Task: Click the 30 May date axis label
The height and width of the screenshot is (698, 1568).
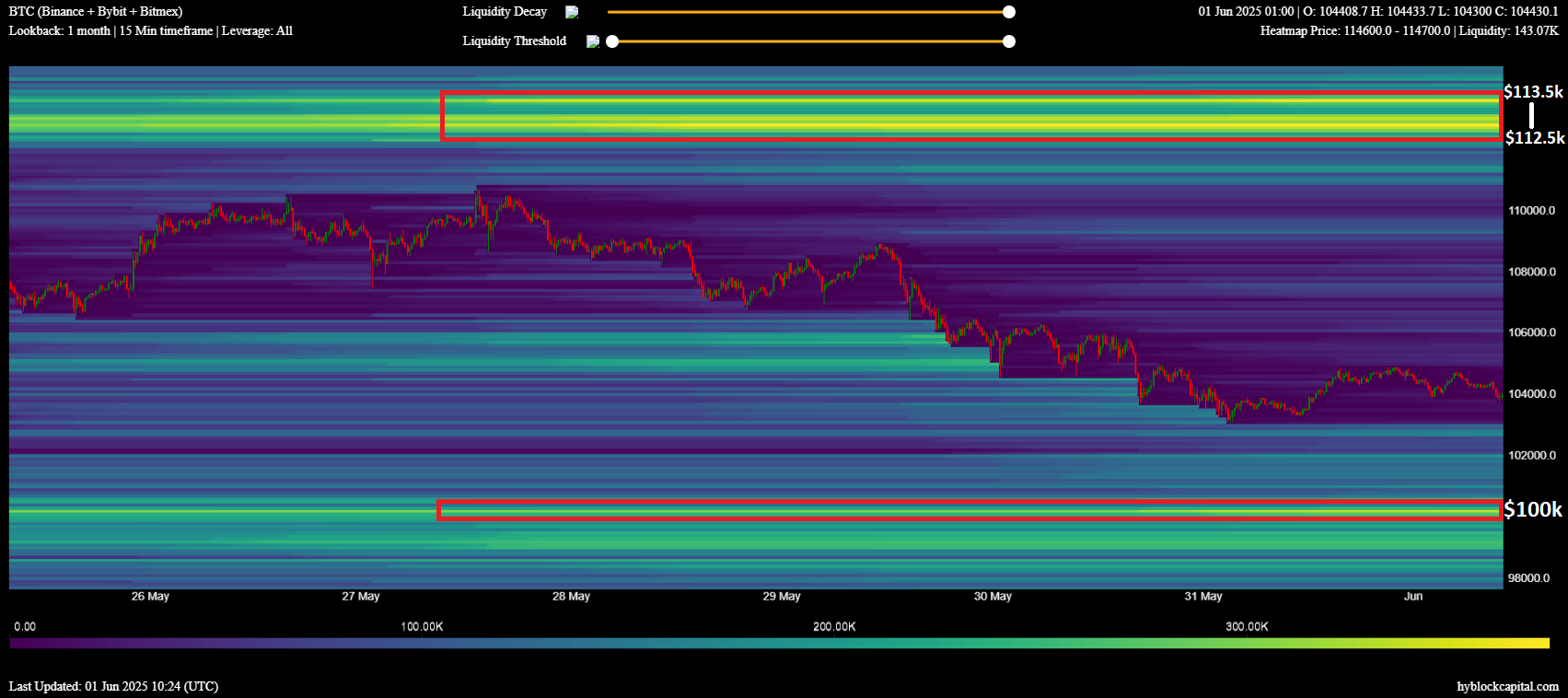Action: point(993,597)
